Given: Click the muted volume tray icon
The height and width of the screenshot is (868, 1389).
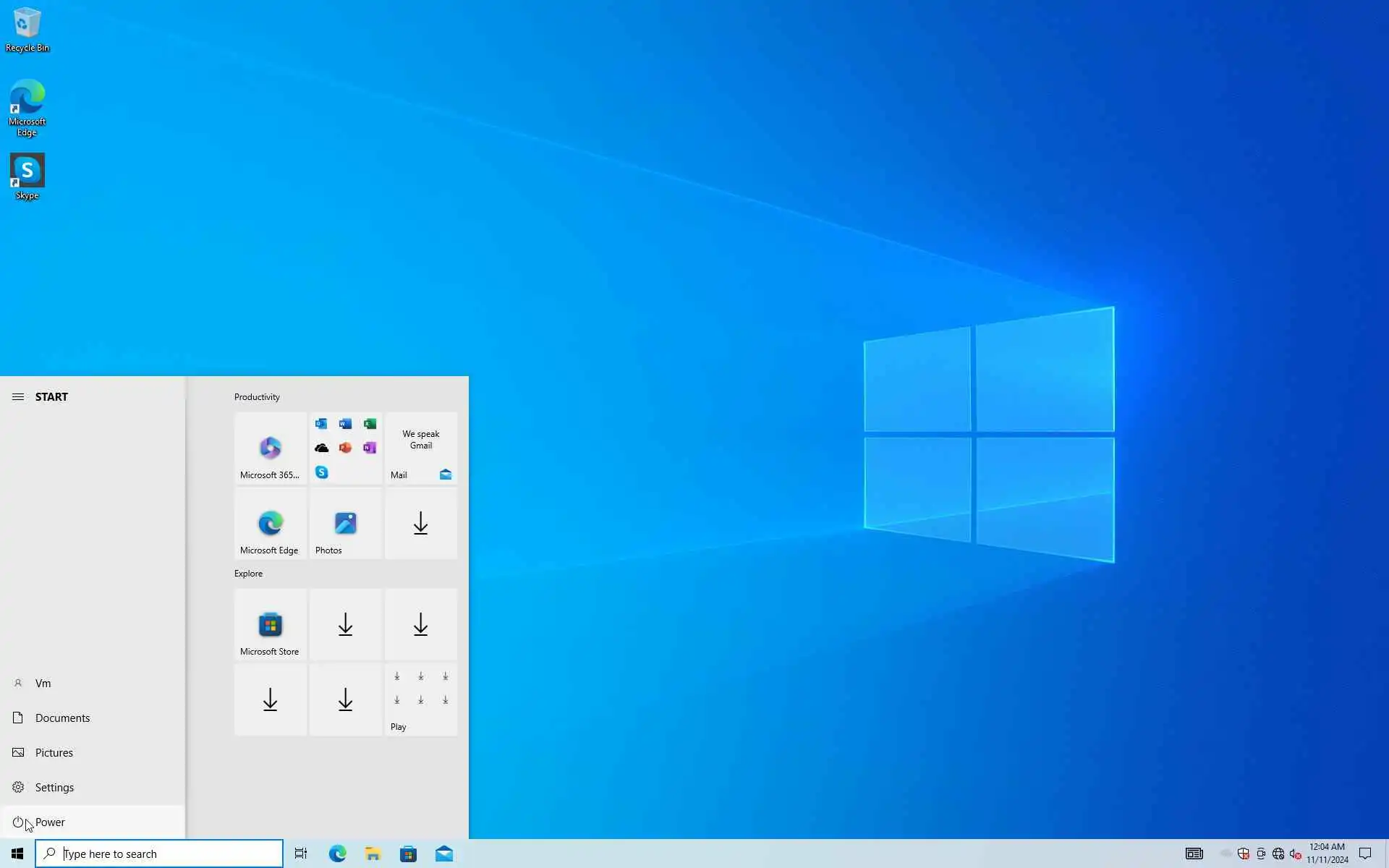Looking at the screenshot, I should [x=1295, y=854].
